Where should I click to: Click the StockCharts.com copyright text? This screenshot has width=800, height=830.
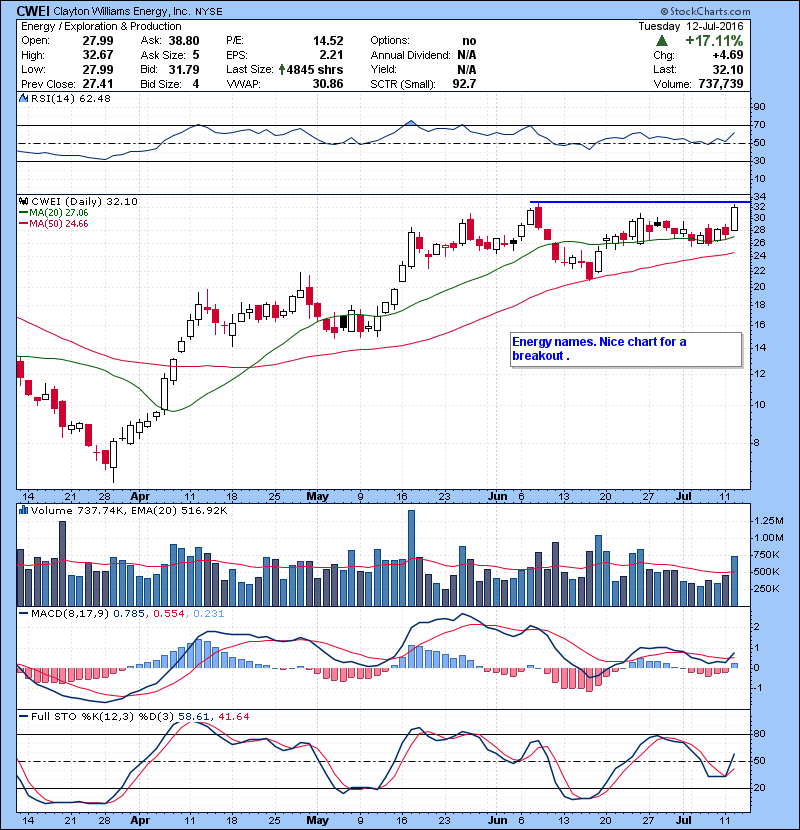(x=705, y=11)
